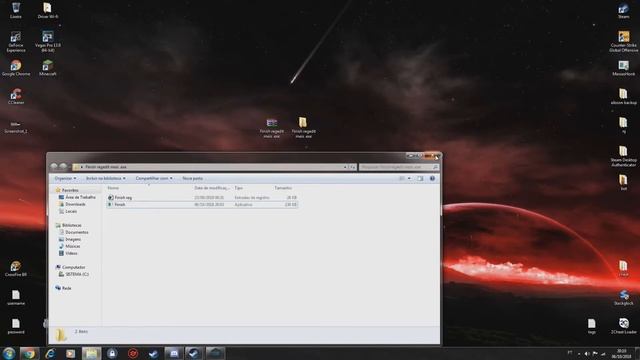Open the change view options dropdown arrow
The image size is (640, 360).
(409, 178)
